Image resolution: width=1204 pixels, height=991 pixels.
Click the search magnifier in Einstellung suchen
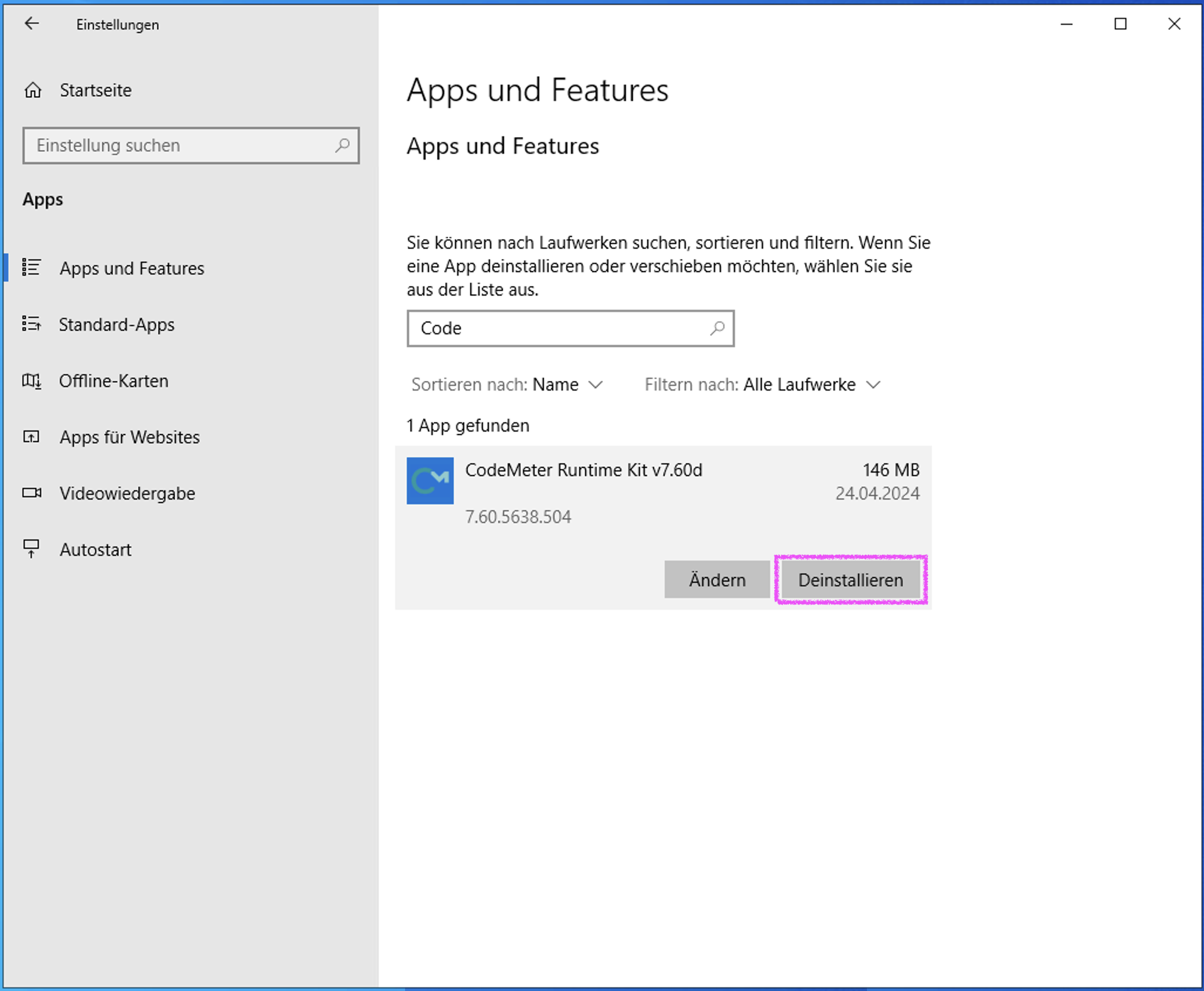click(x=342, y=145)
